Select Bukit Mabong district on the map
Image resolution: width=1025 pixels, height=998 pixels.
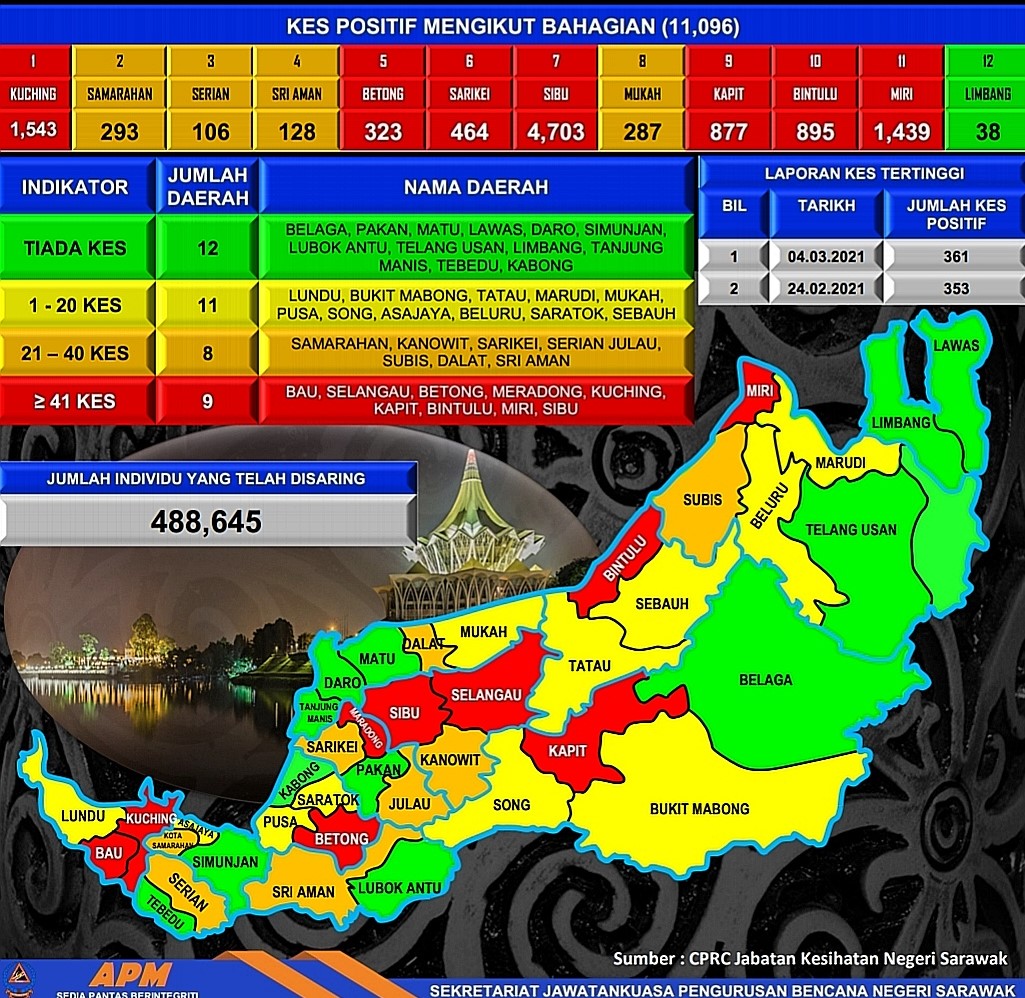(699, 808)
